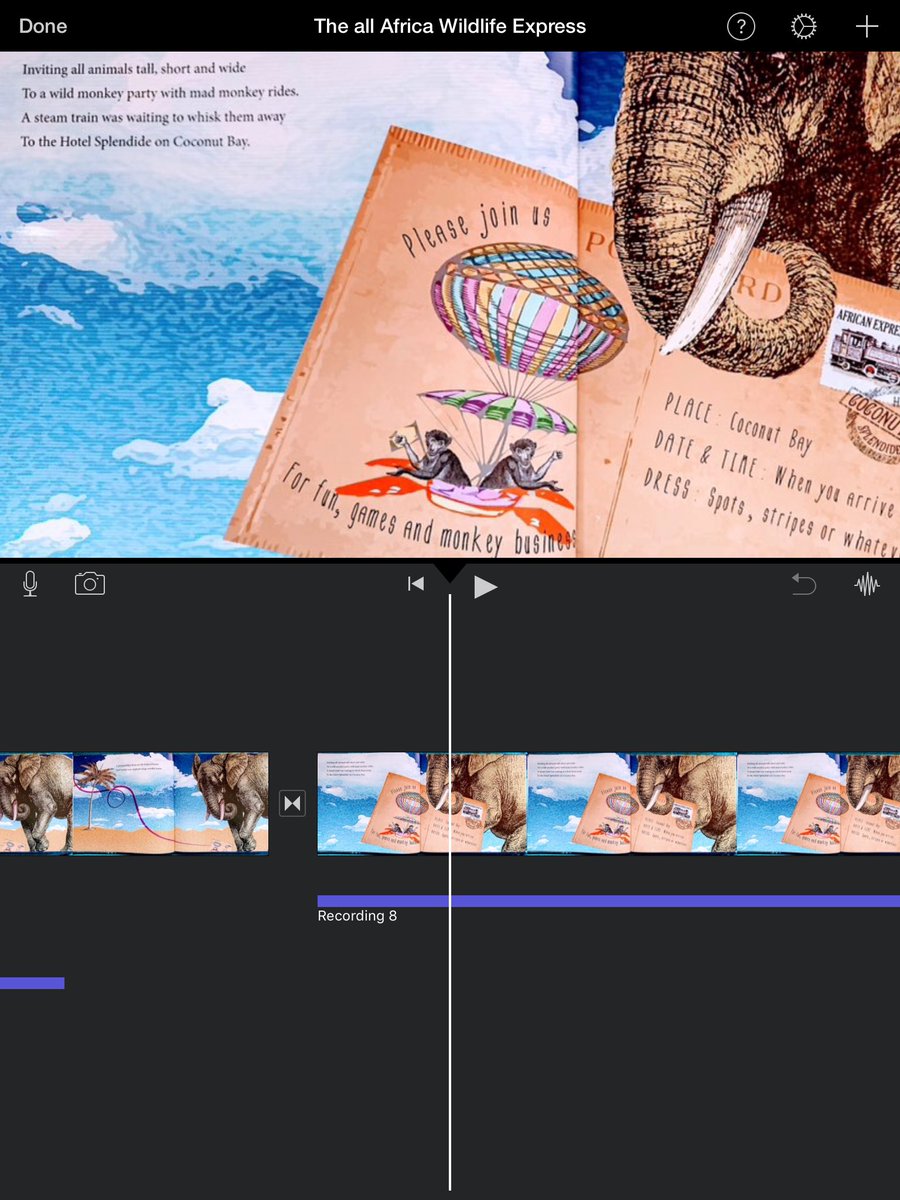
Task: Select the palm tree beach video clip
Action: pos(134,803)
